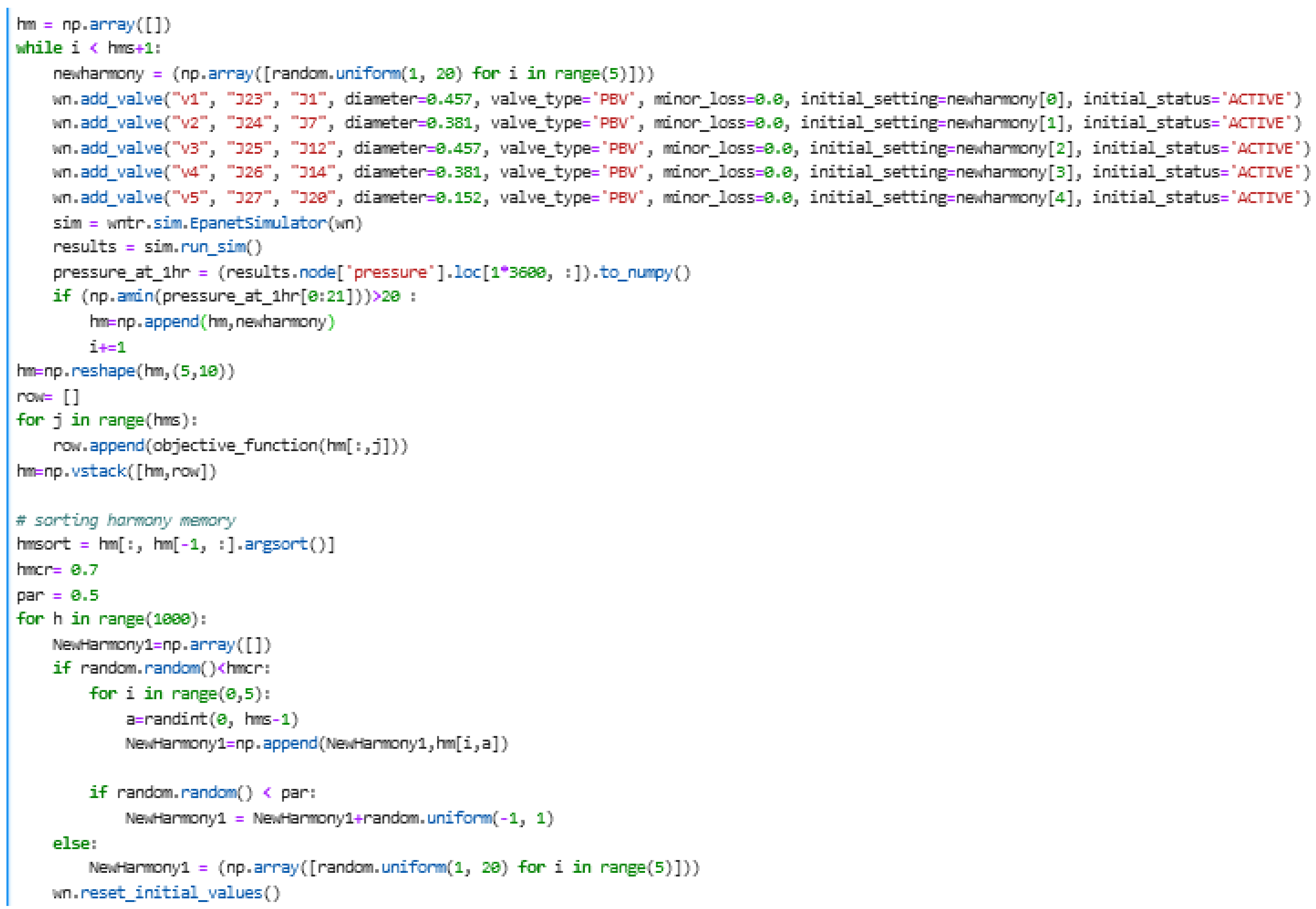Click the par value 0.5

tap(84, 595)
